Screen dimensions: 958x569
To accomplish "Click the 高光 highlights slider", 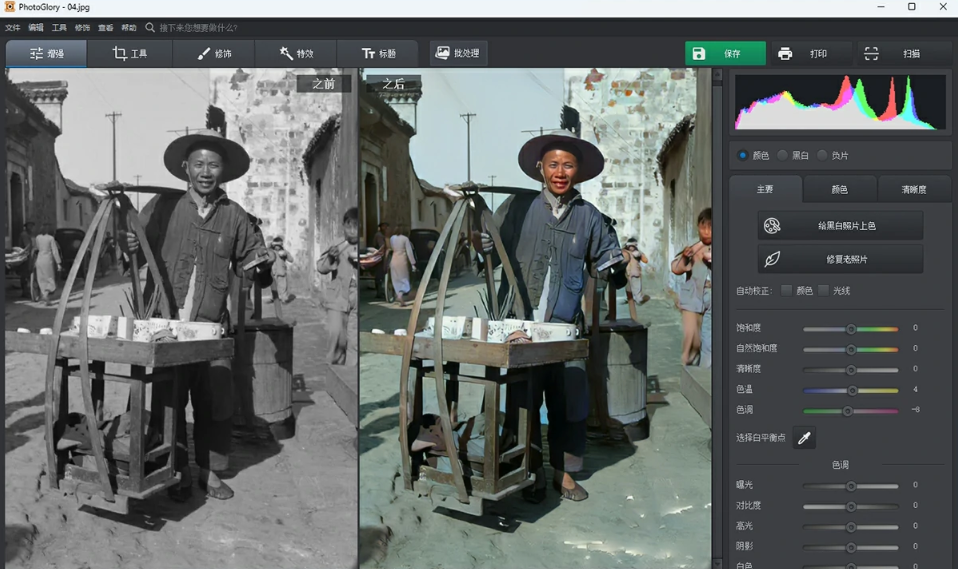I will [x=850, y=527].
